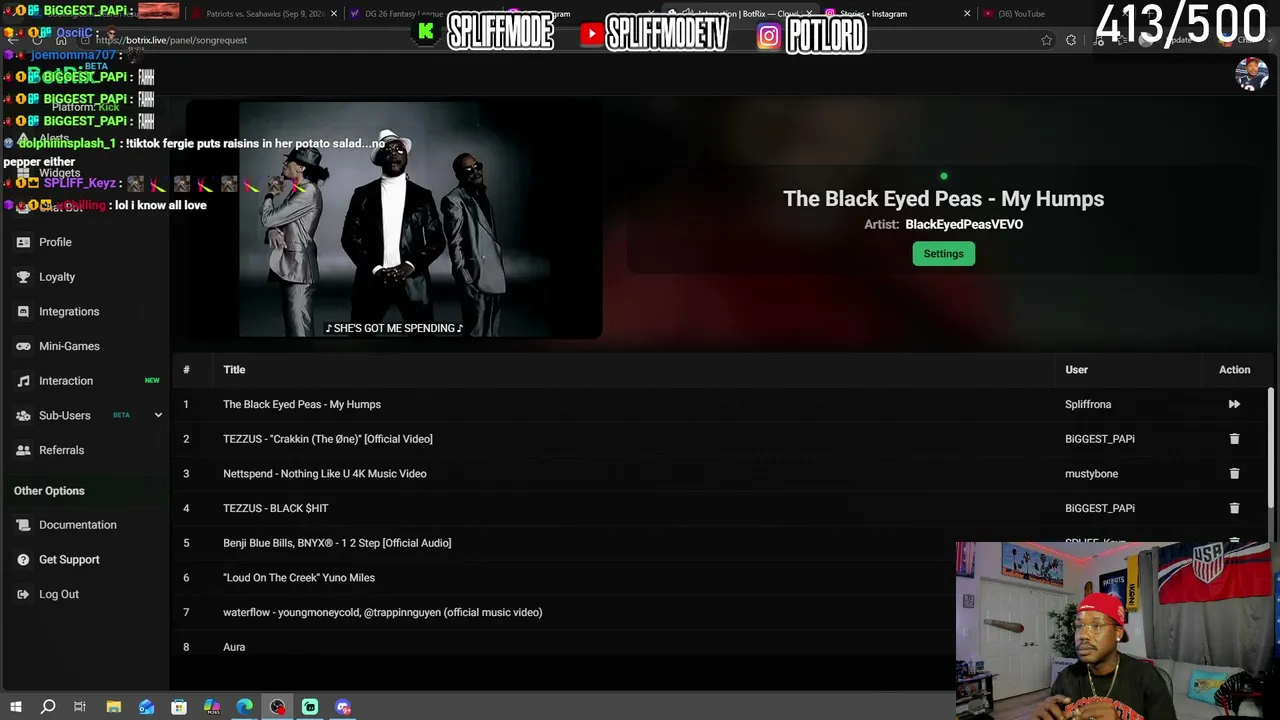Open green Kick app on taskbar

click(x=310, y=707)
